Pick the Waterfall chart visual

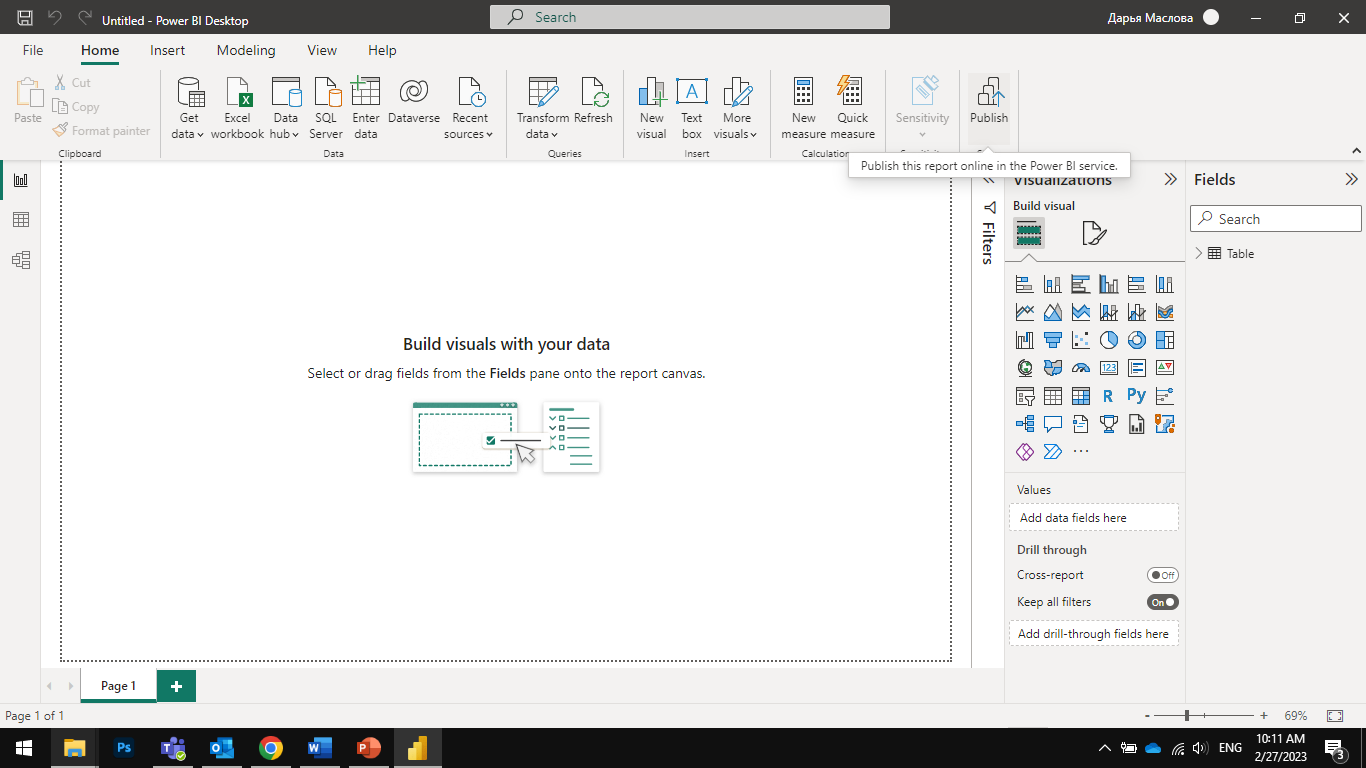click(1024, 340)
